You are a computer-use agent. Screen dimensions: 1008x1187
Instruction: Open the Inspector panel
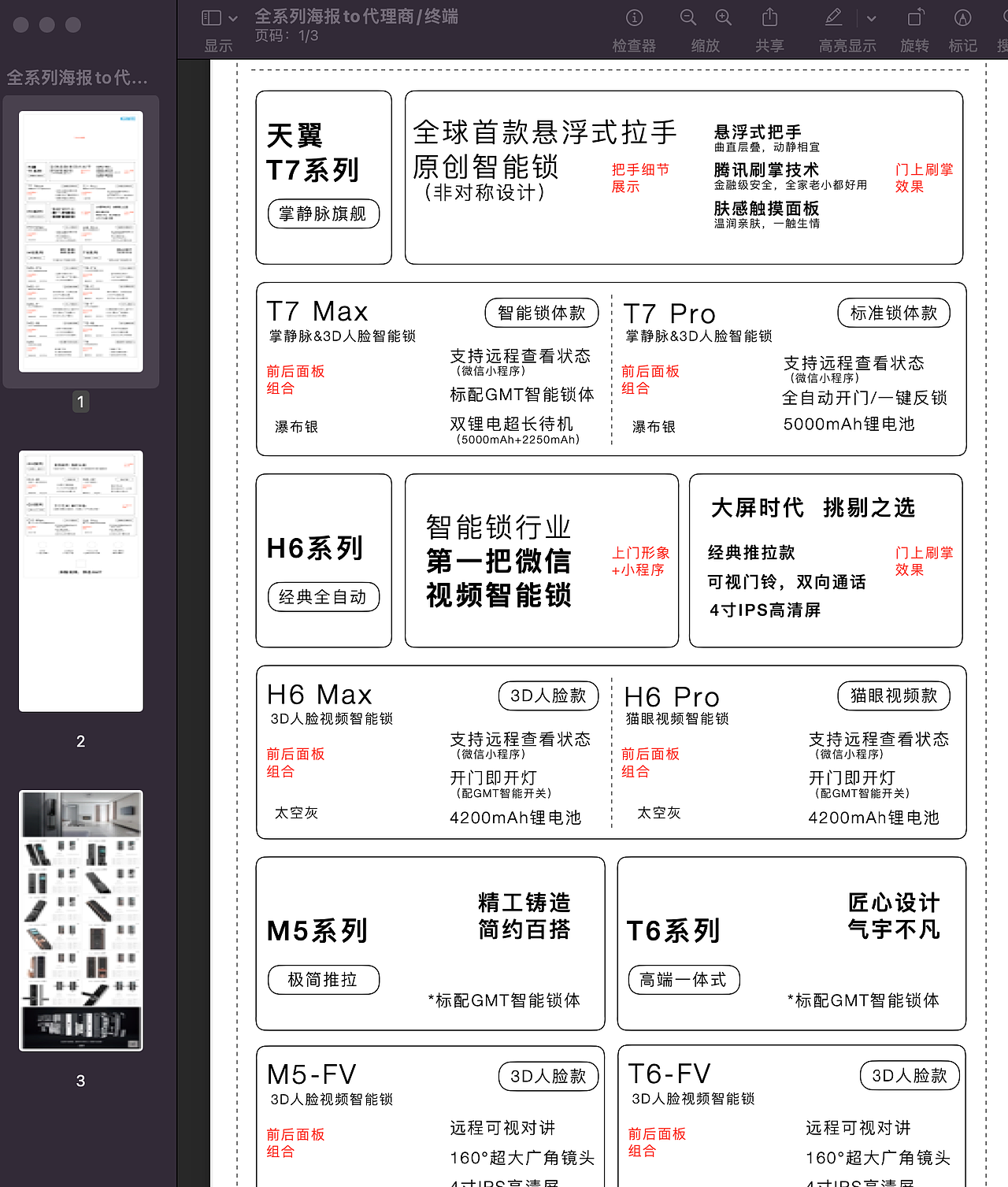pos(634,17)
